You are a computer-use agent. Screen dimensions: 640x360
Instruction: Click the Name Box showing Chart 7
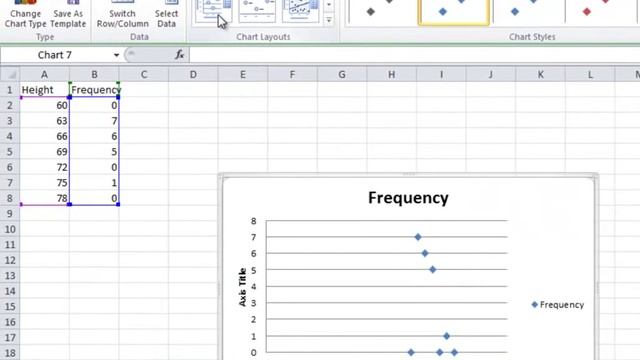55,55
